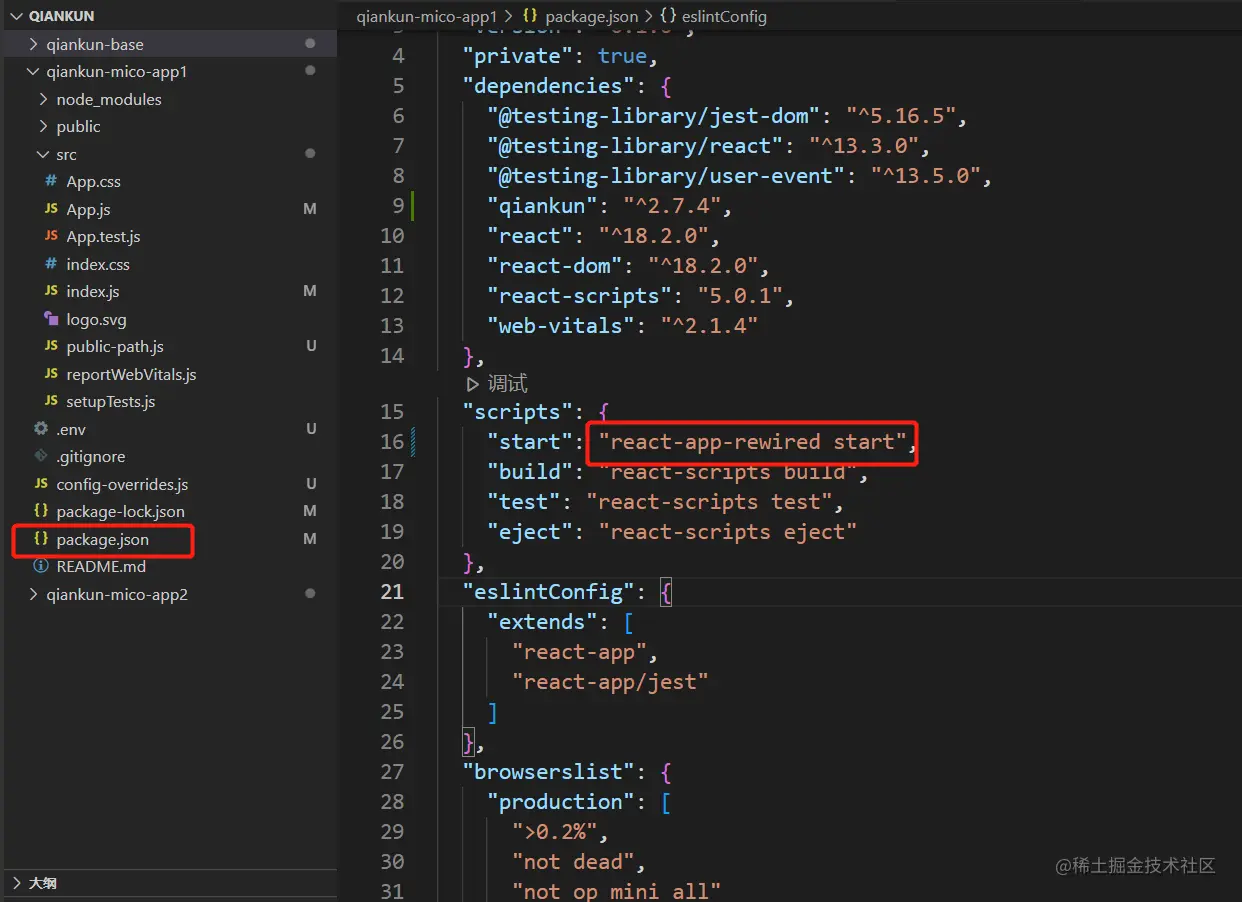Click the "react-scripts eject" value
Screen dimensions: 1242x902
click(x=727, y=532)
